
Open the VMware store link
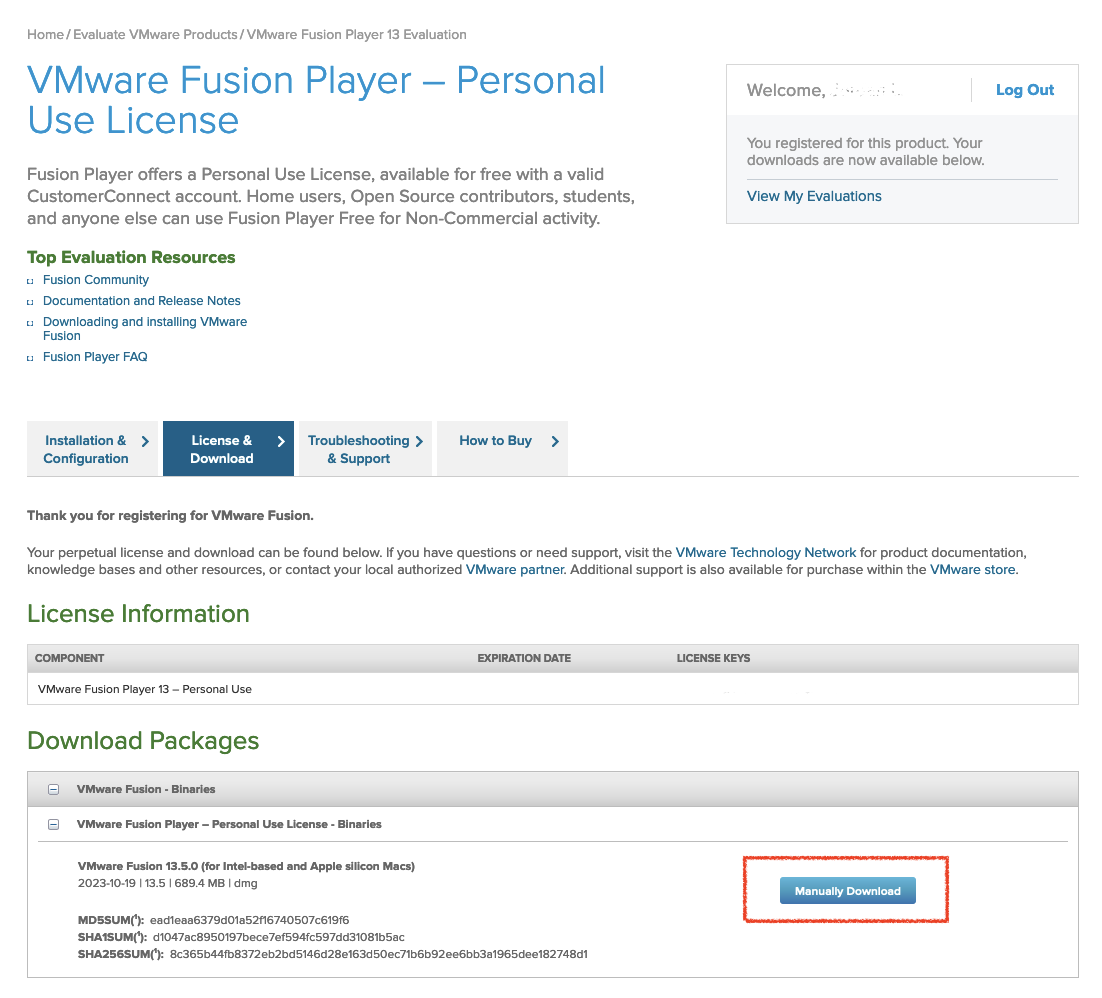click(972, 569)
